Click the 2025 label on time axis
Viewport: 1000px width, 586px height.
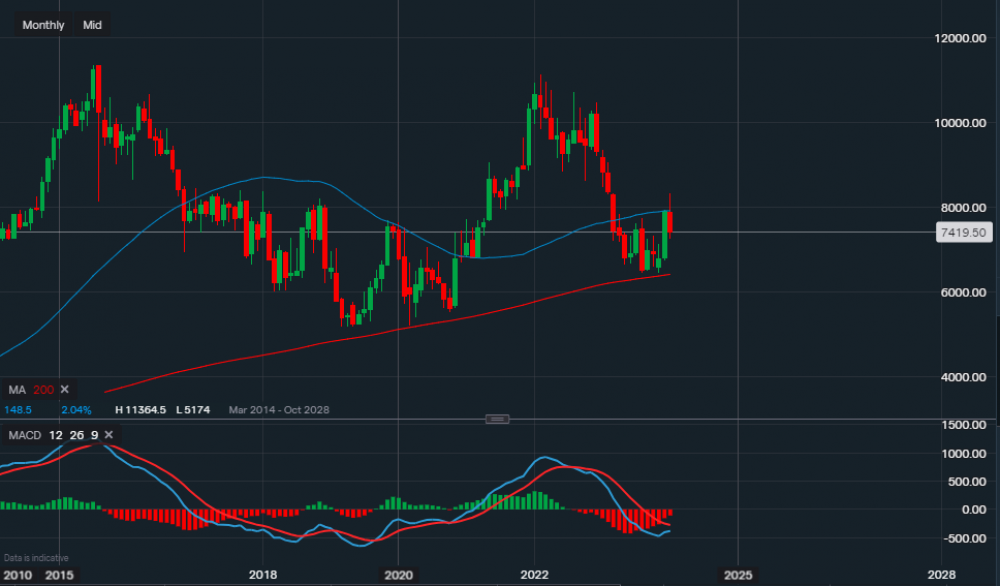[738, 576]
